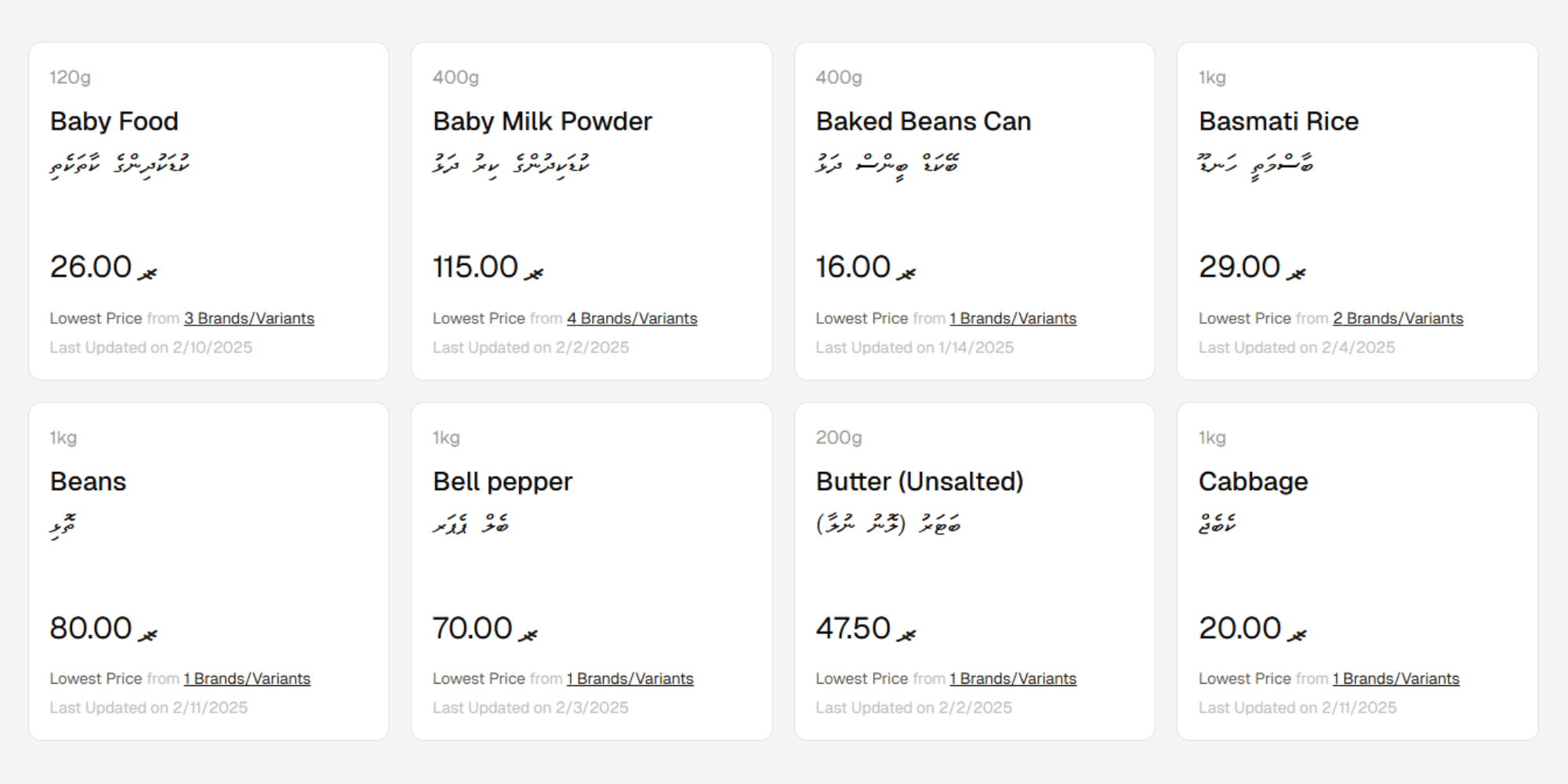1568x784 pixels.
Task: Click Baked Beans Can's 1 Brands/Variants link
Action: click(x=1013, y=318)
